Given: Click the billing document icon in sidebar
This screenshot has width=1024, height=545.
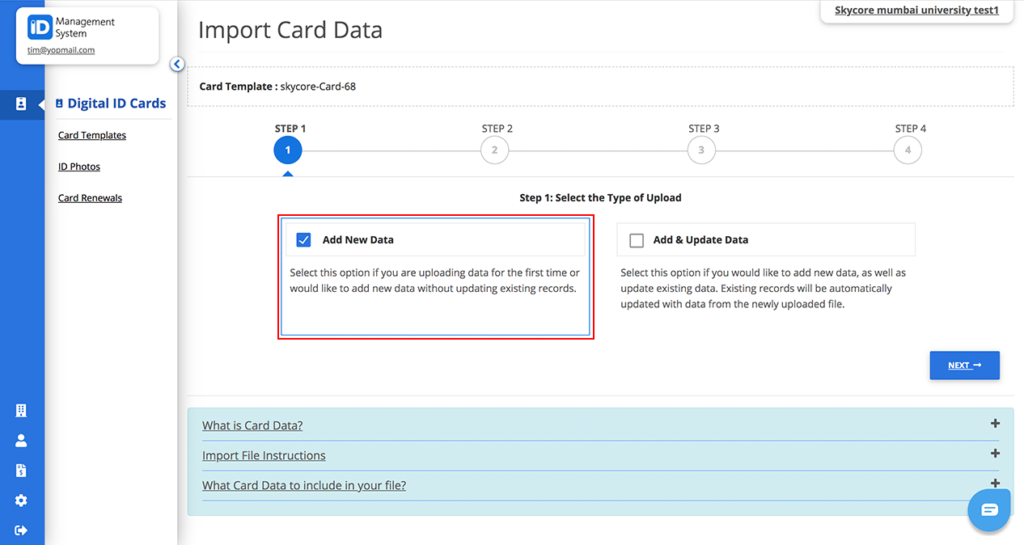Looking at the screenshot, I should pyautogui.click(x=21, y=471).
